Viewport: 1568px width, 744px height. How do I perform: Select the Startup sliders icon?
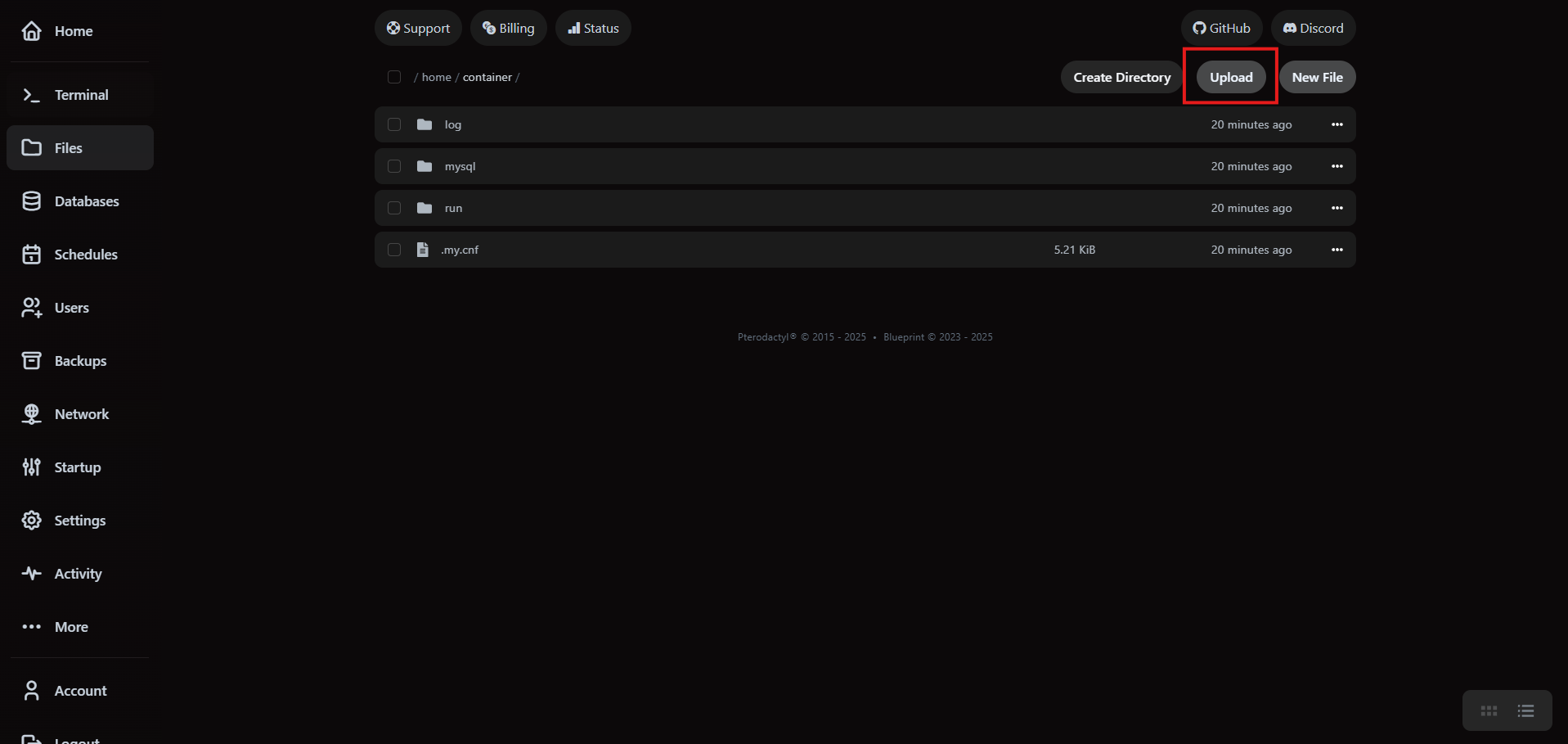pos(31,467)
